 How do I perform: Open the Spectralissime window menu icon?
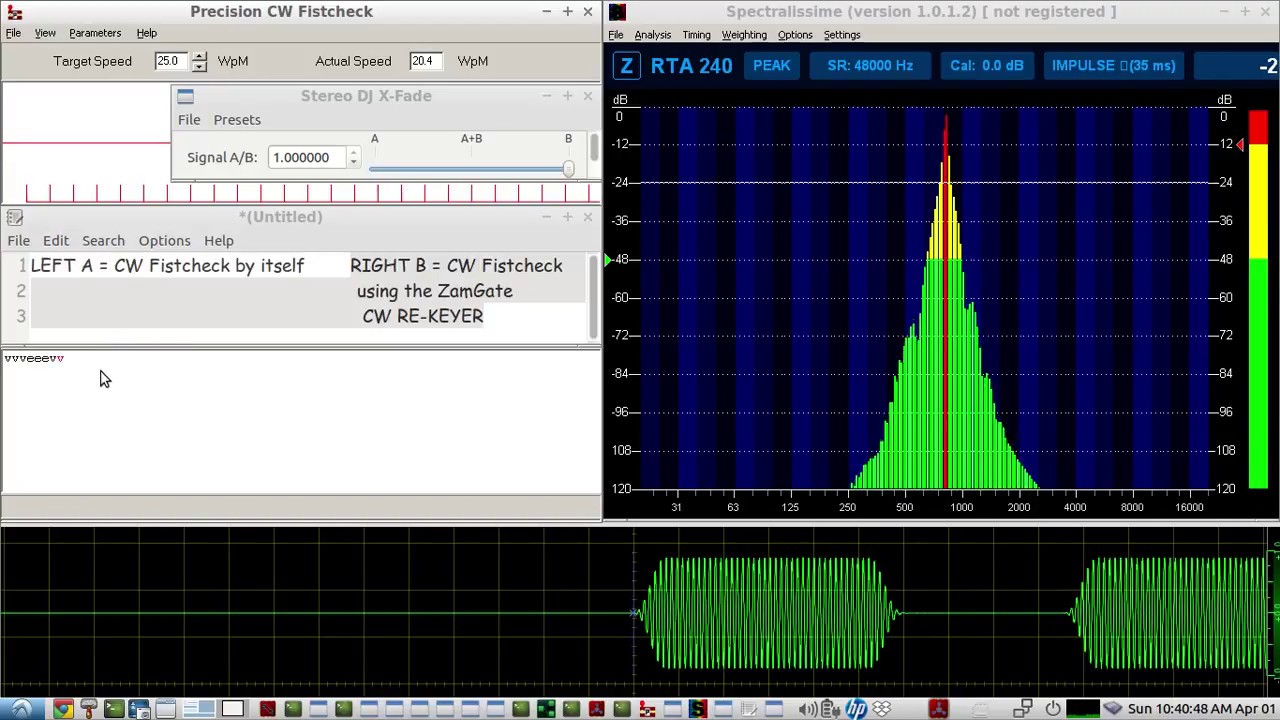click(x=617, y=12)
